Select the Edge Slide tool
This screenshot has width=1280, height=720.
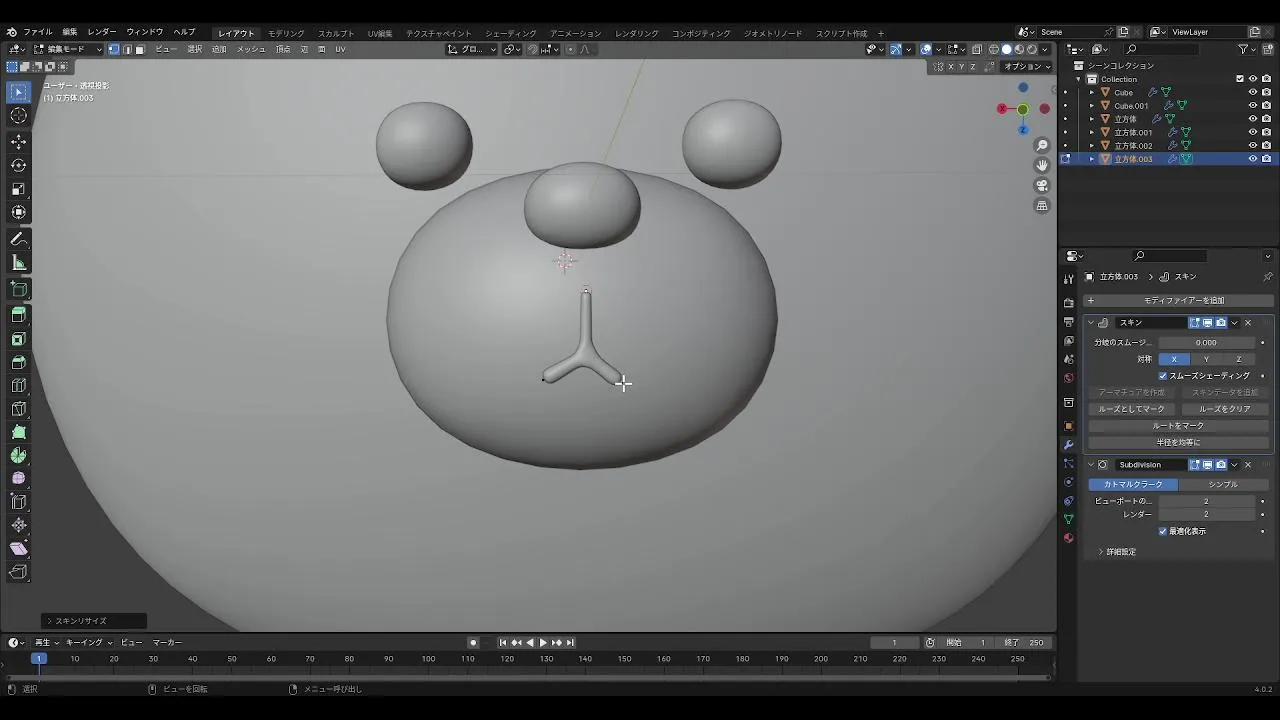point(18,502)
